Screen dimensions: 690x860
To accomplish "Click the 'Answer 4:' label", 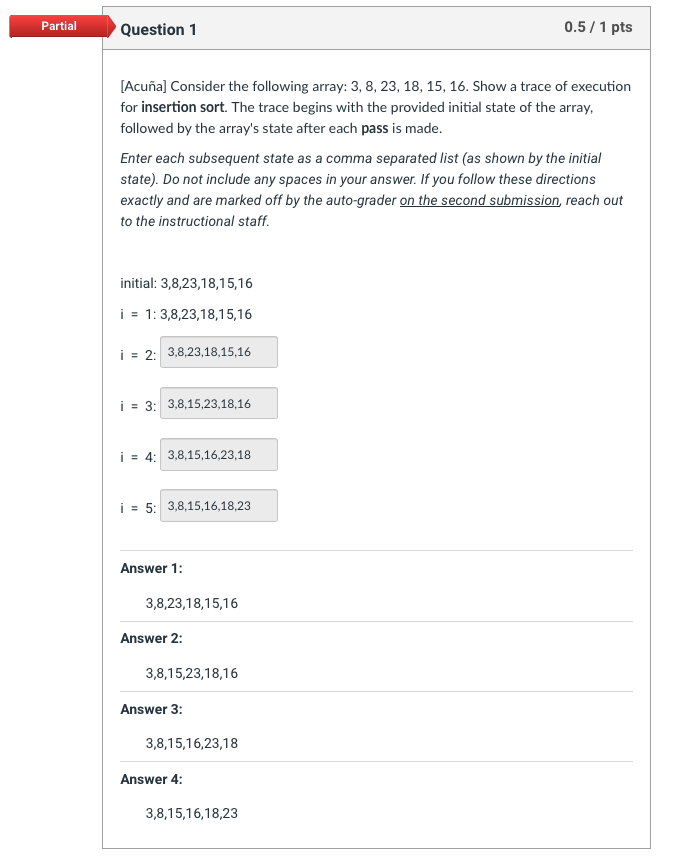I will pos(151,779).
